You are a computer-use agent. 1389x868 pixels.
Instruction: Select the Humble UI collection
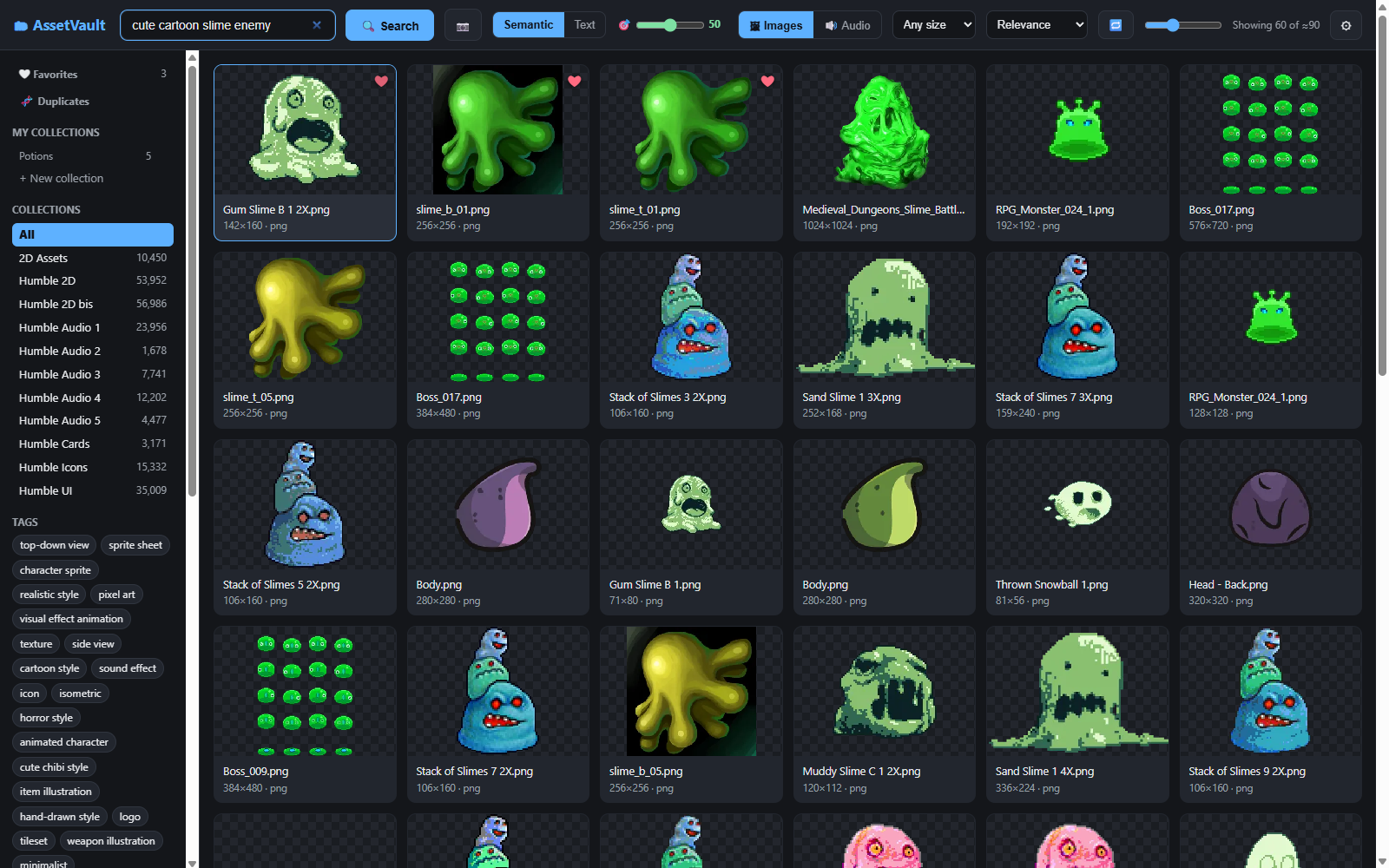click(93, 490)
